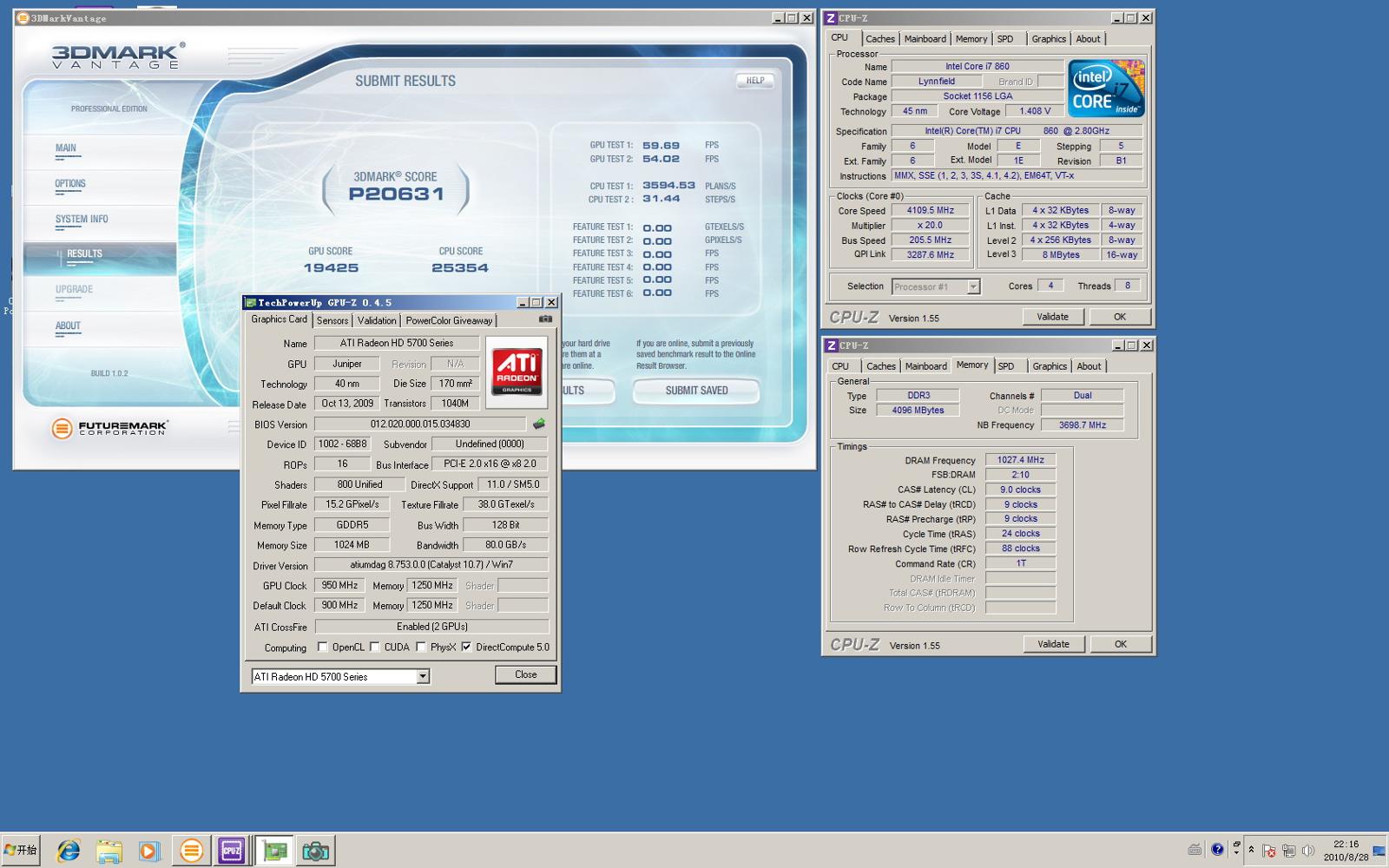Open PowerColor Giveaway tab in GPU-Z
Screen dimensions: 1389x868
pos(449,320)
